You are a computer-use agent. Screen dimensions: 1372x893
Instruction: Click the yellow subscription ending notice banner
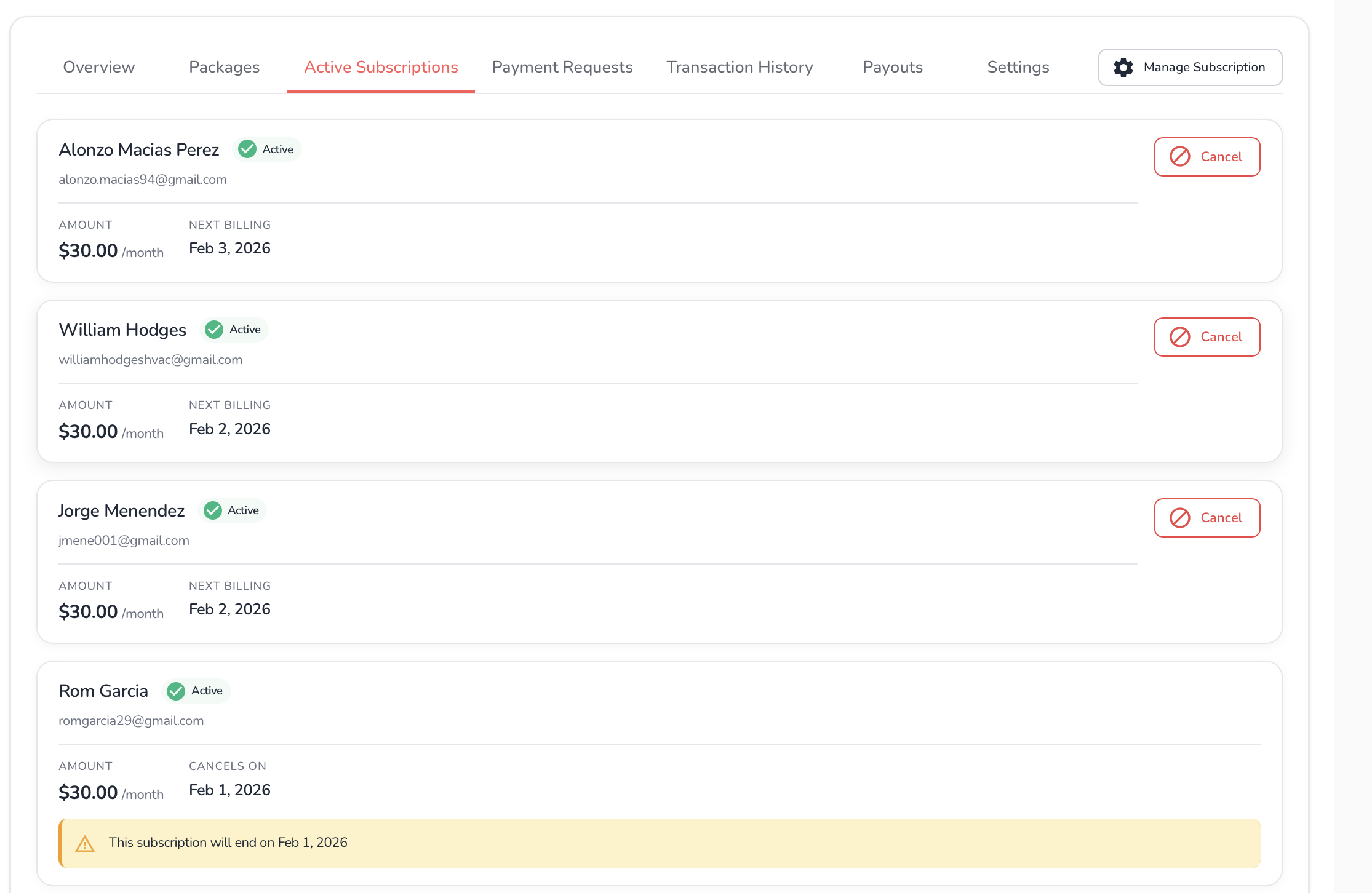660,843
